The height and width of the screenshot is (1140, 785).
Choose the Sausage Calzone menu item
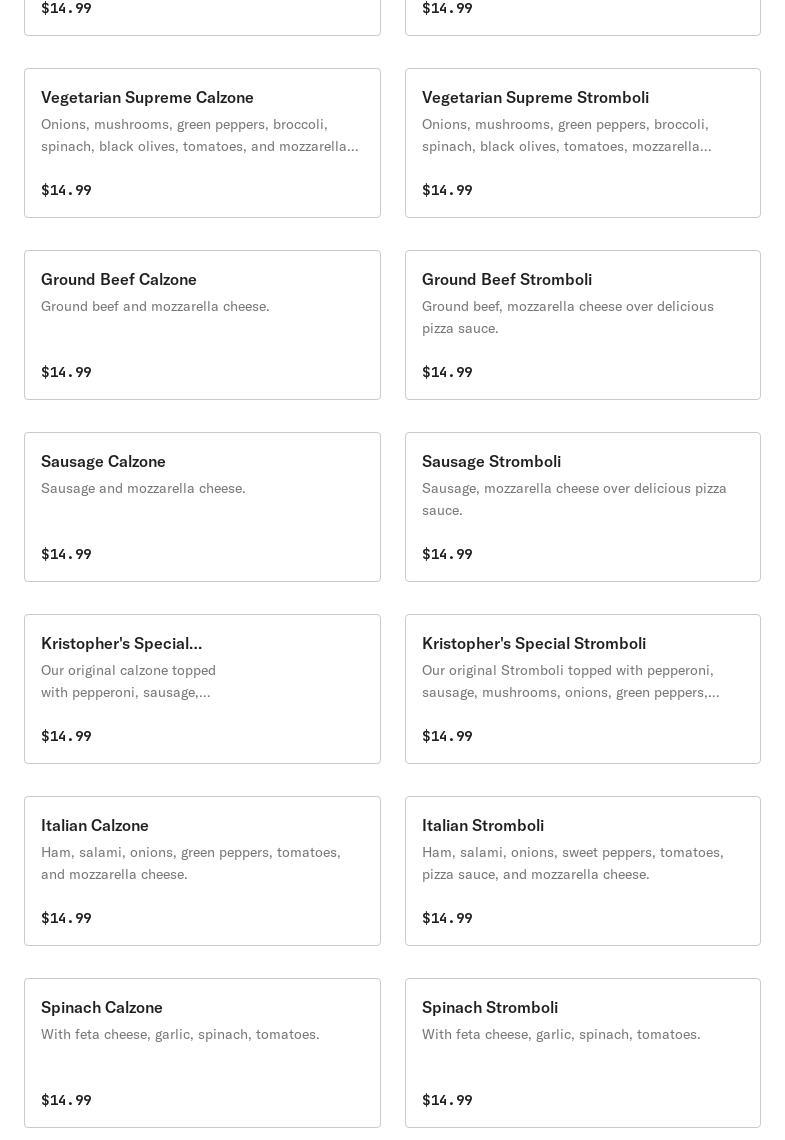[x=202, y=507]
